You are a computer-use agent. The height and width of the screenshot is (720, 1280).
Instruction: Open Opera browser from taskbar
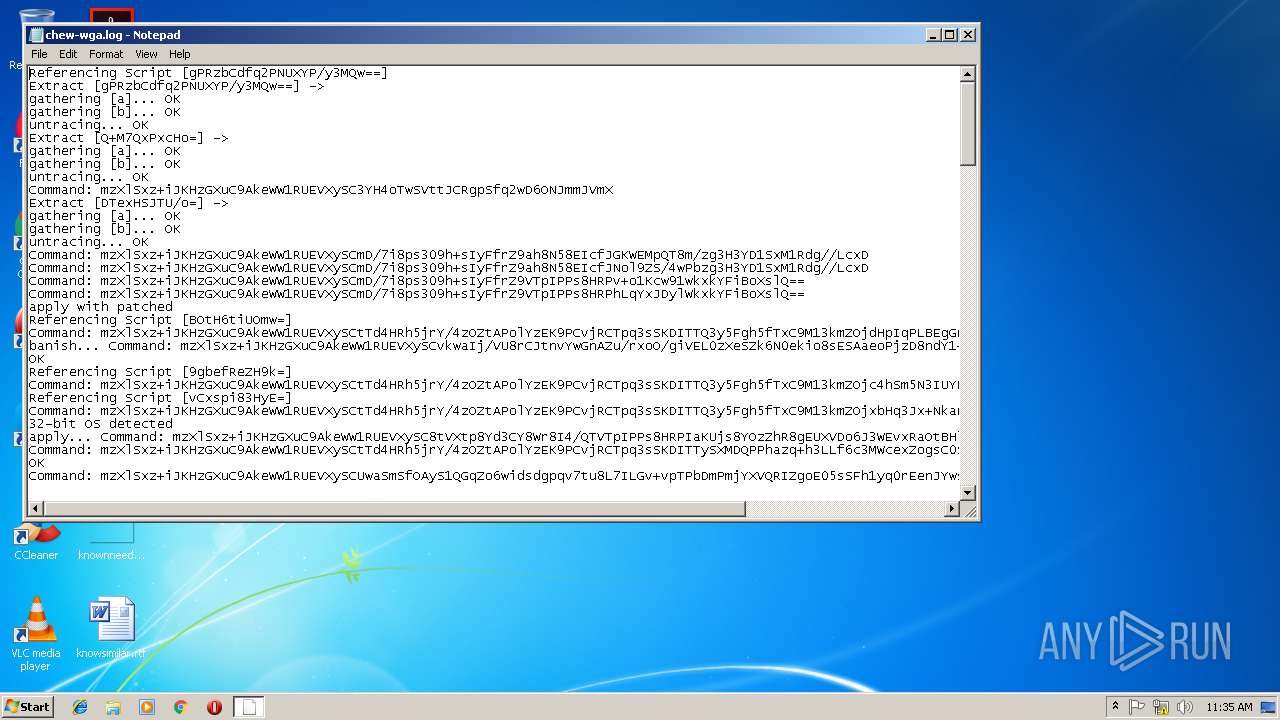click(x=214, y=707)
